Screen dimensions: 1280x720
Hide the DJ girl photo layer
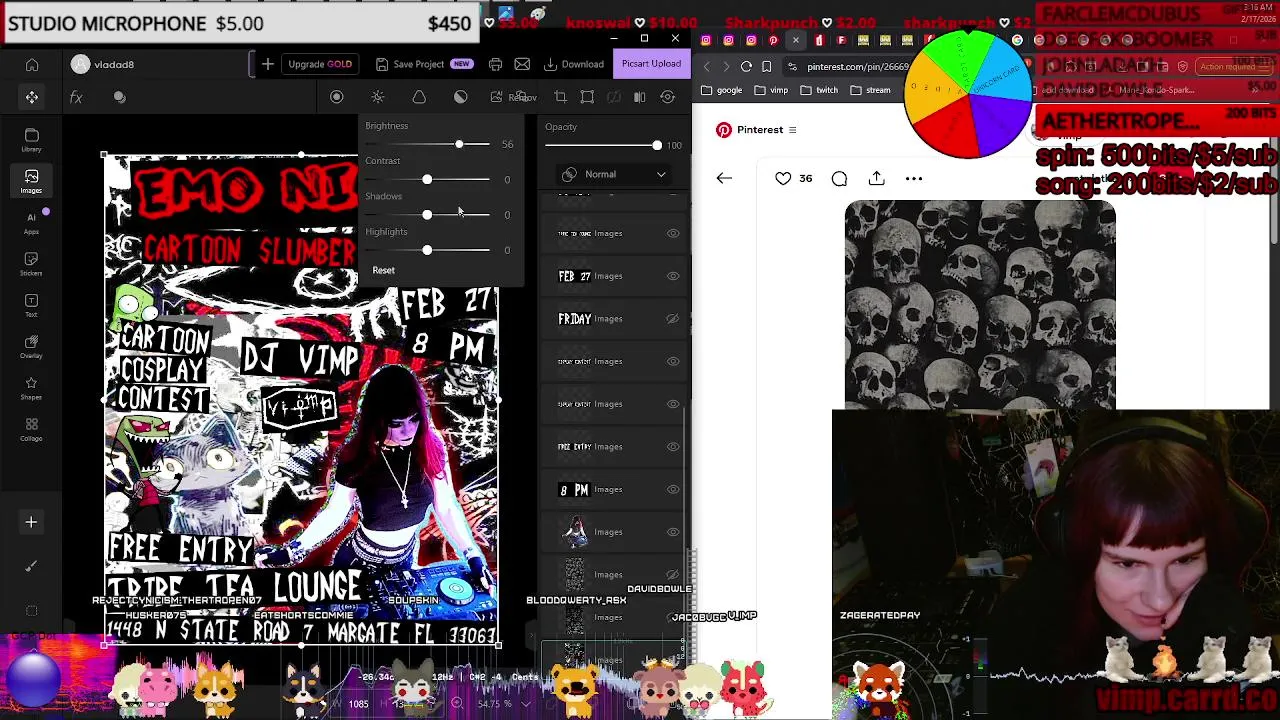[x=673, y=532]
